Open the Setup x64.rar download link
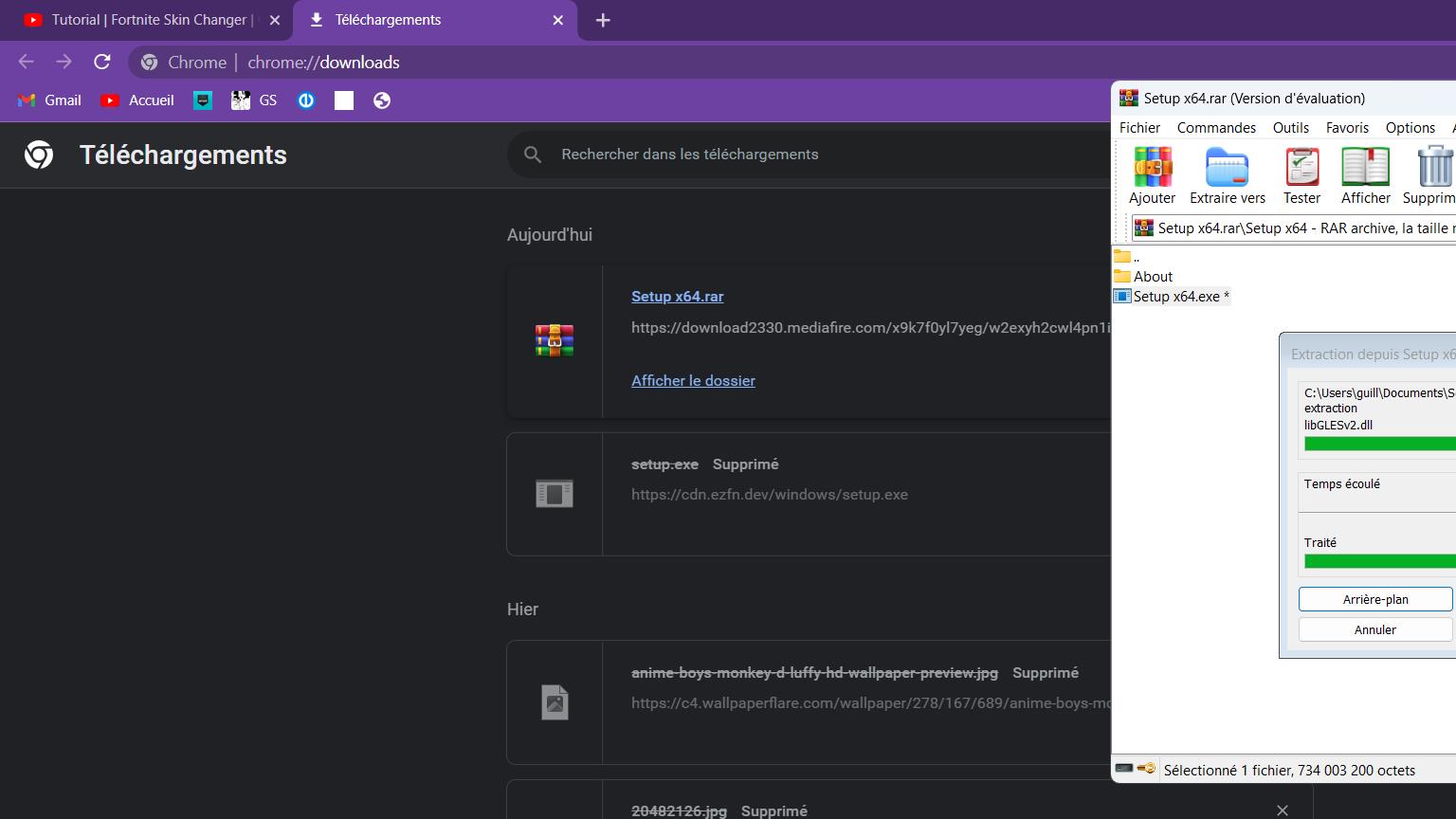This screenshot has height=819, width=1456. point(677,297)
